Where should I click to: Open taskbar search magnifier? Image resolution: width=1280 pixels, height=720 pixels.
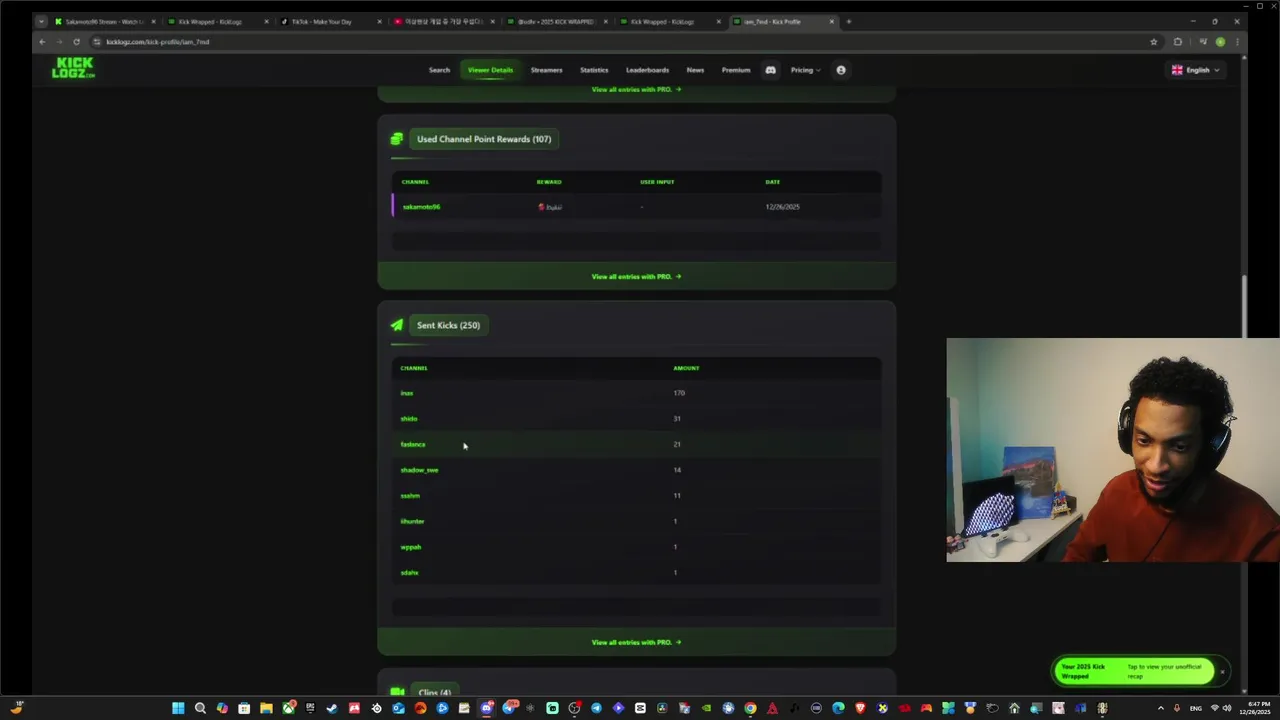click(x=200, y=708)
